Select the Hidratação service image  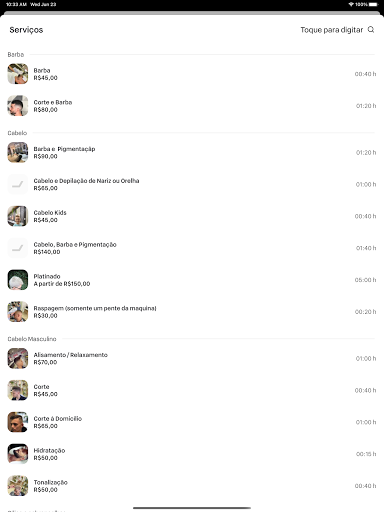pos(18,454)
